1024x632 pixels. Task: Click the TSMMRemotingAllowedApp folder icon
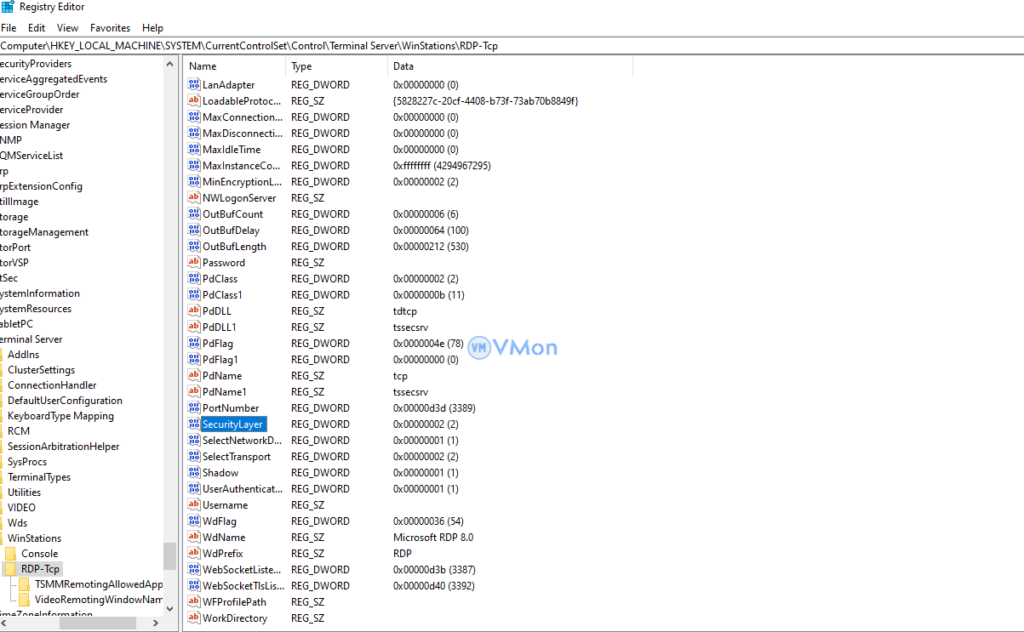pos(24,584)
